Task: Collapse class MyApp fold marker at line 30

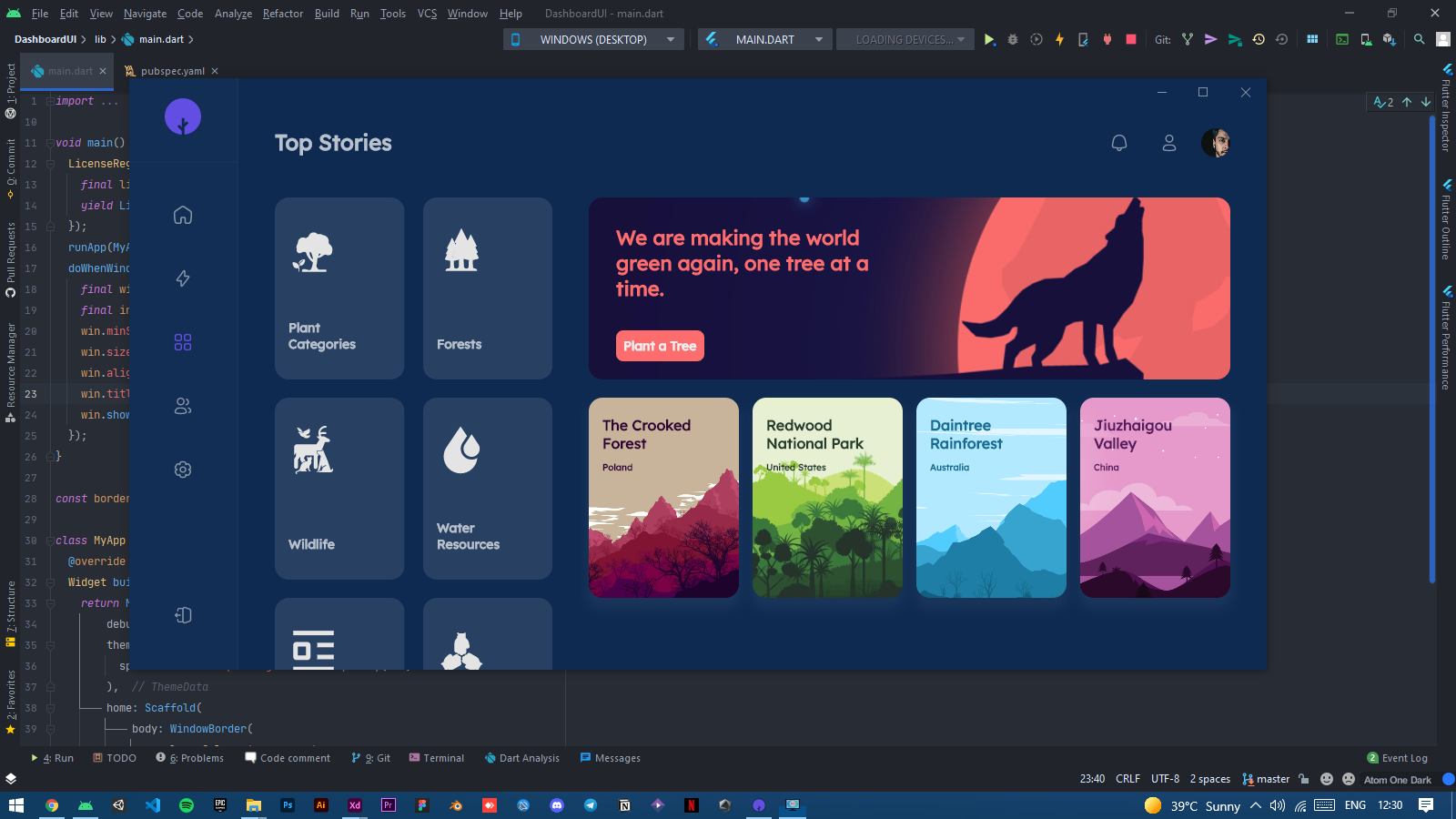Action: (51, 541)
